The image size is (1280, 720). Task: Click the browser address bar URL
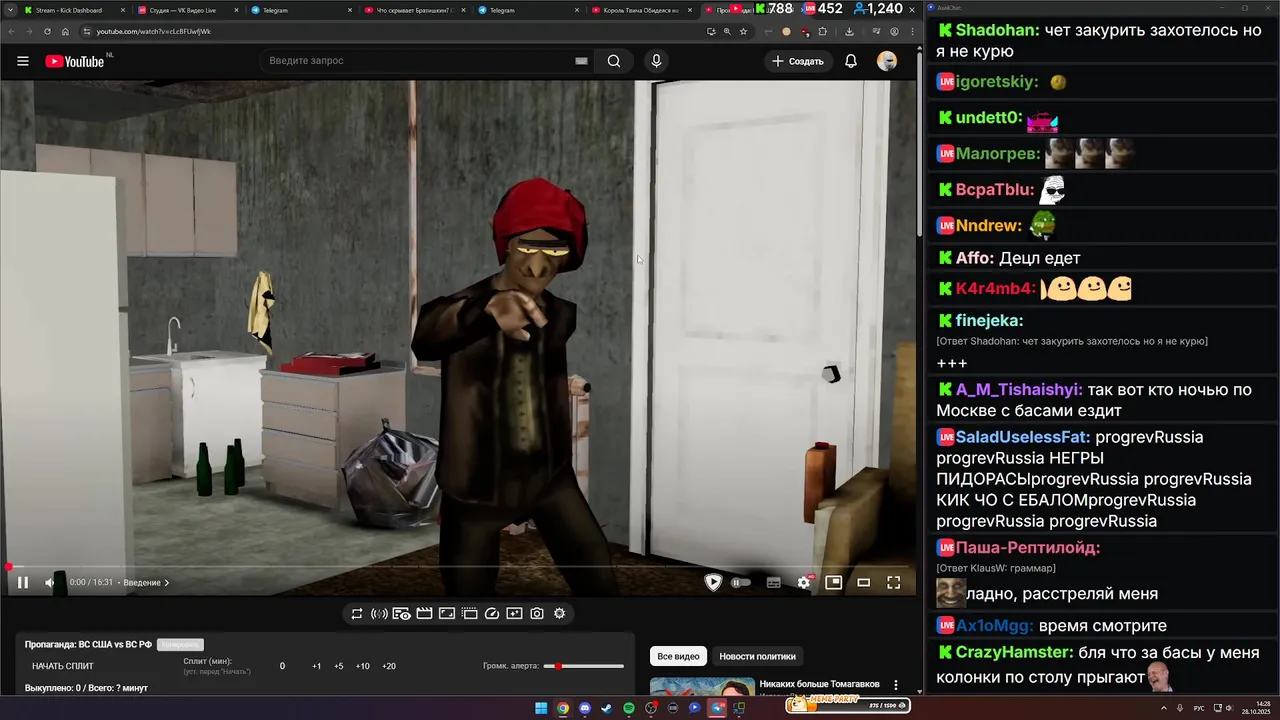[154, 31]
